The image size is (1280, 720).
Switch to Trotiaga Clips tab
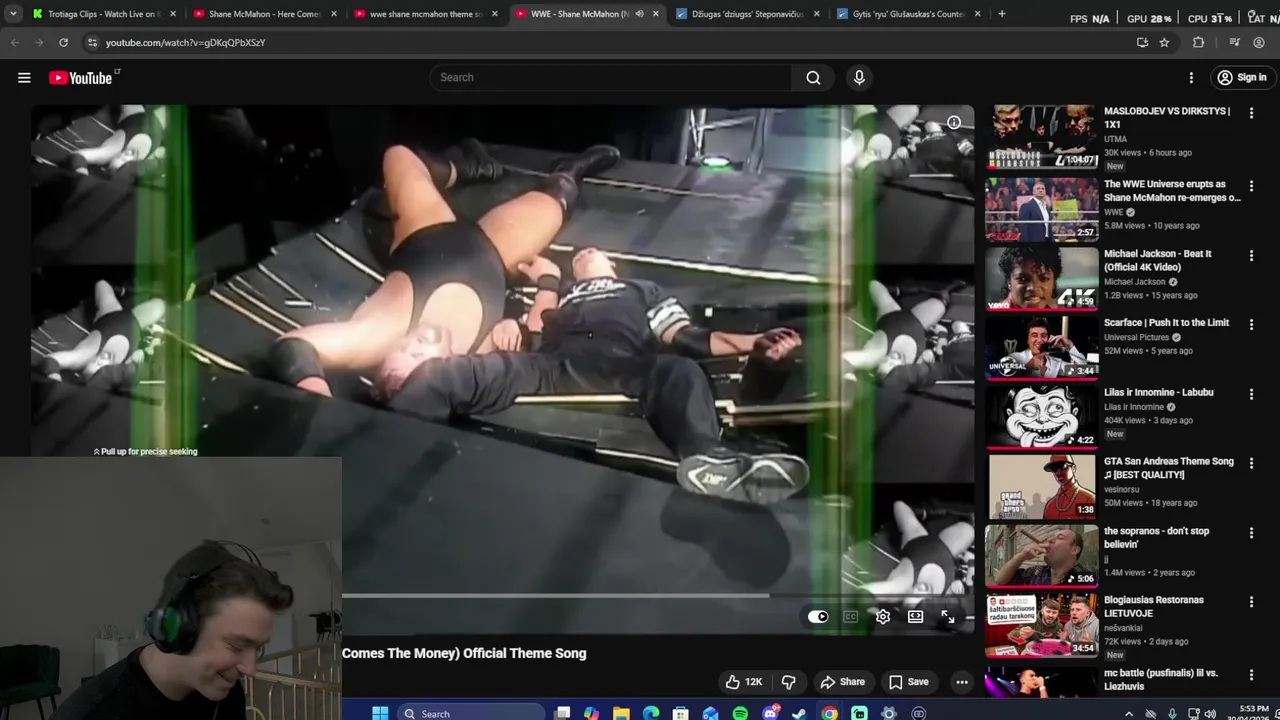pos(104,14)
